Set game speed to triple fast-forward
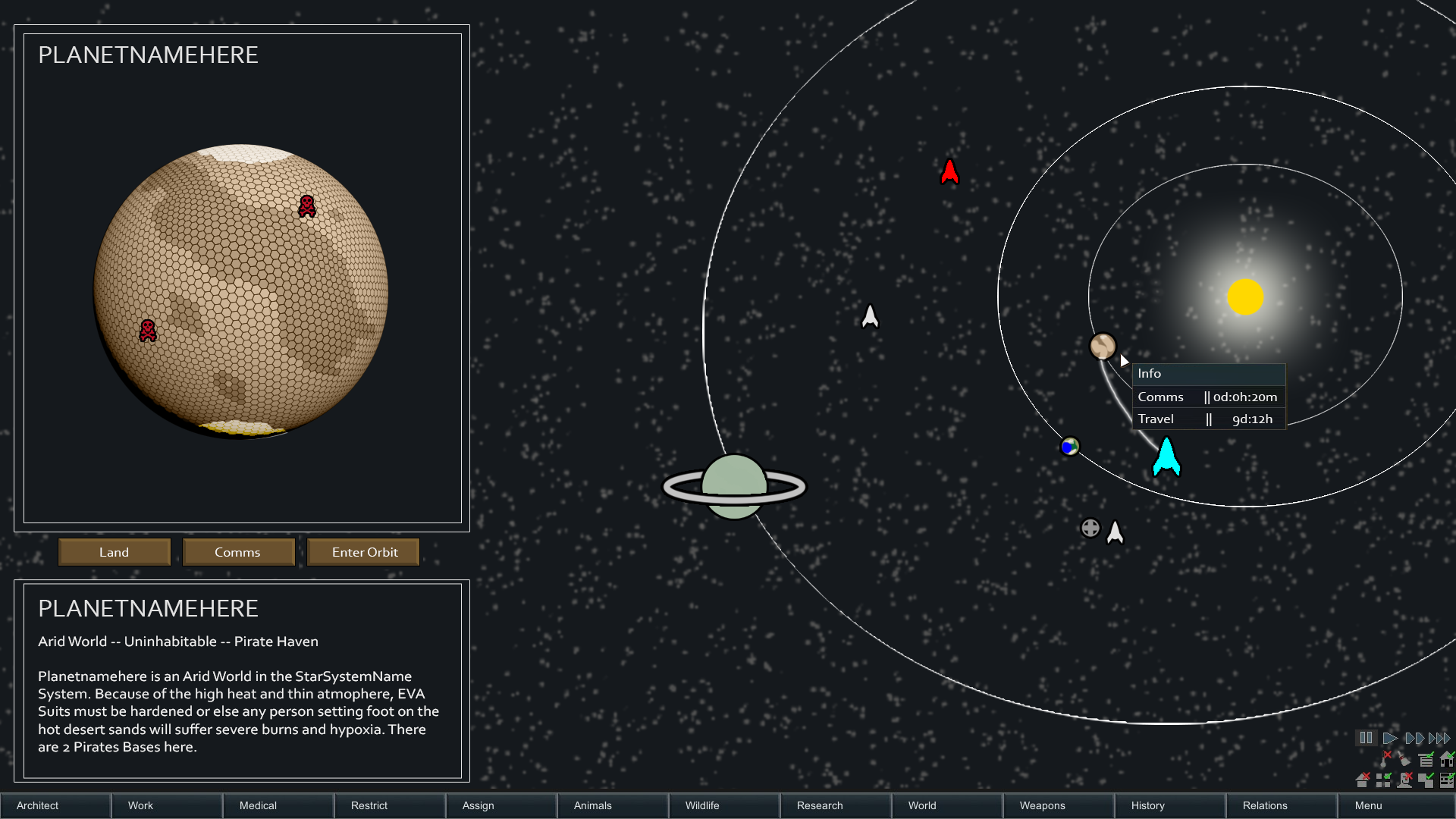 point(1439,738)
